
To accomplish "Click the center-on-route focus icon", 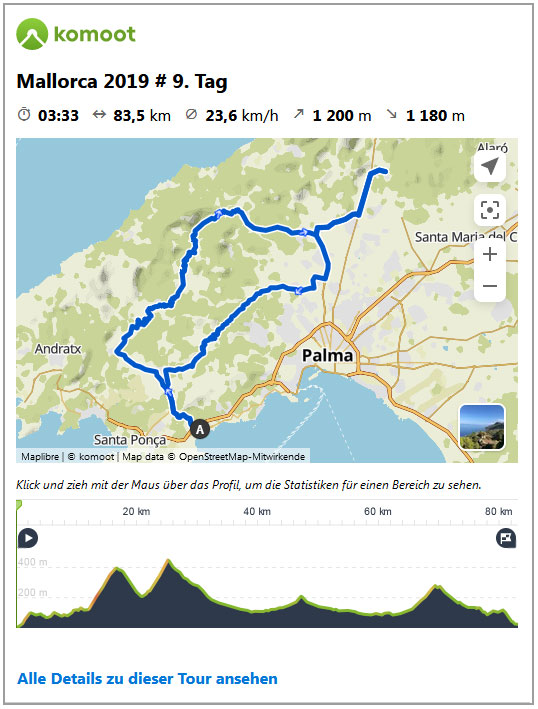I will [490, 210].
